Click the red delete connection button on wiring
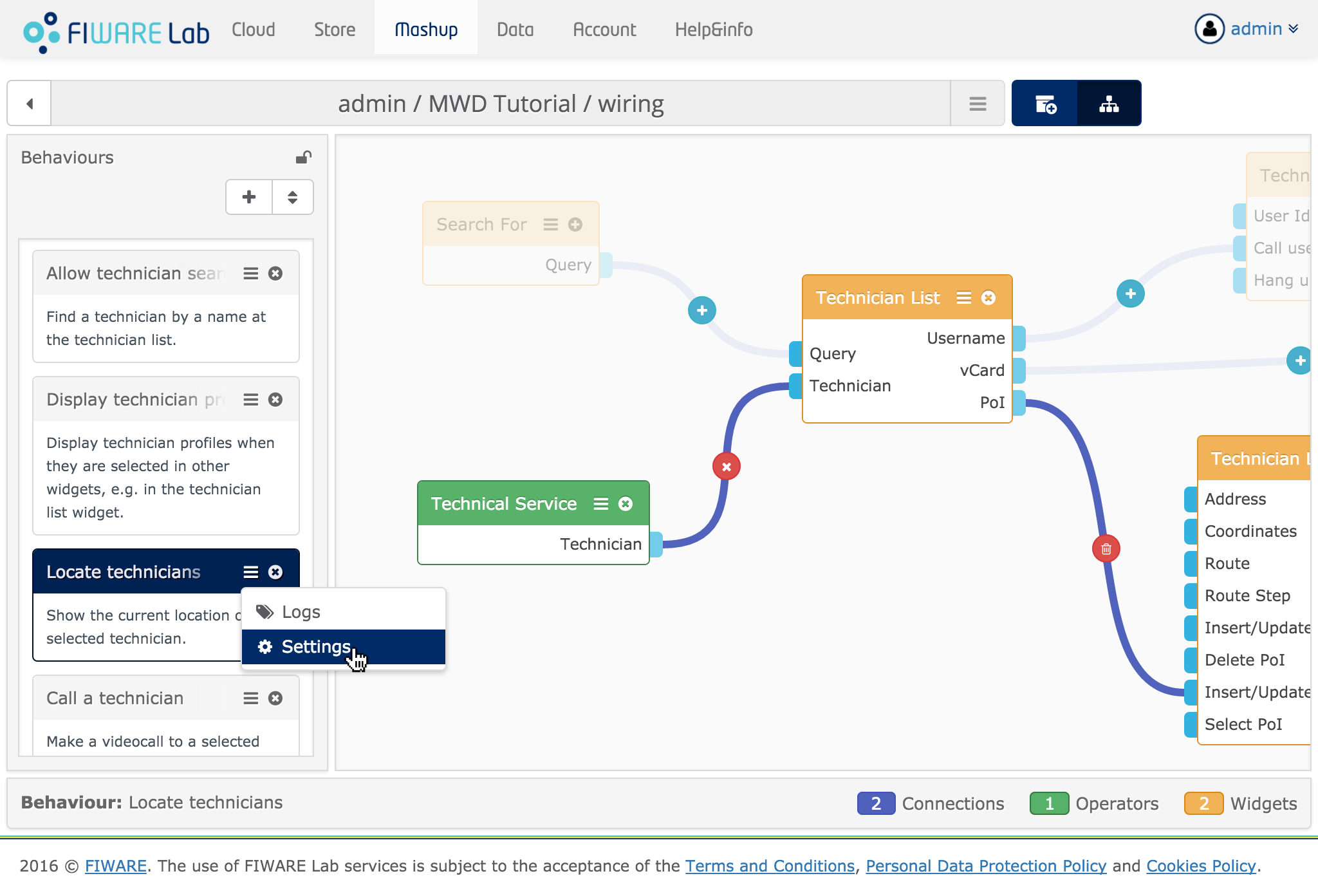The height and width of the screenshot is (896, 1318). 726,467
